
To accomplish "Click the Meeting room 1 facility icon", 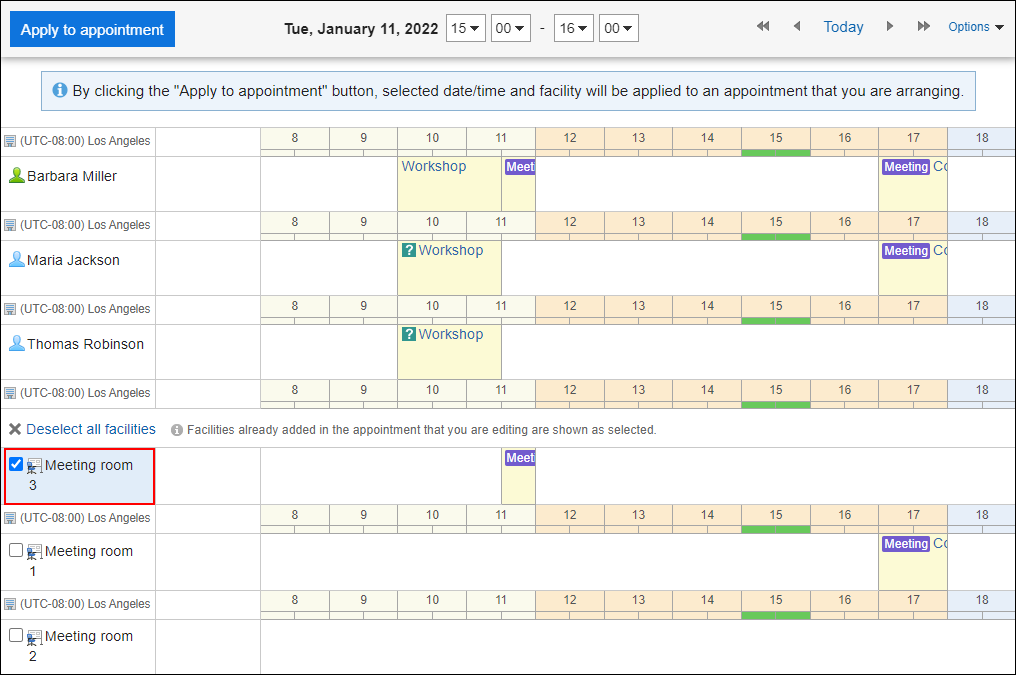I will click(x=34, y=552).
